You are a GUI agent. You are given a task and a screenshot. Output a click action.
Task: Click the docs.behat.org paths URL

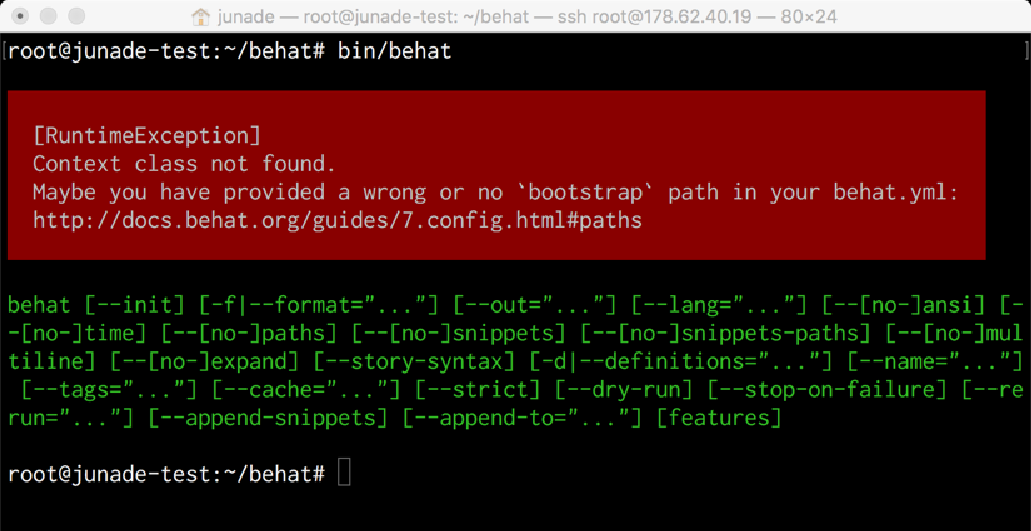(x=337, y=220)
